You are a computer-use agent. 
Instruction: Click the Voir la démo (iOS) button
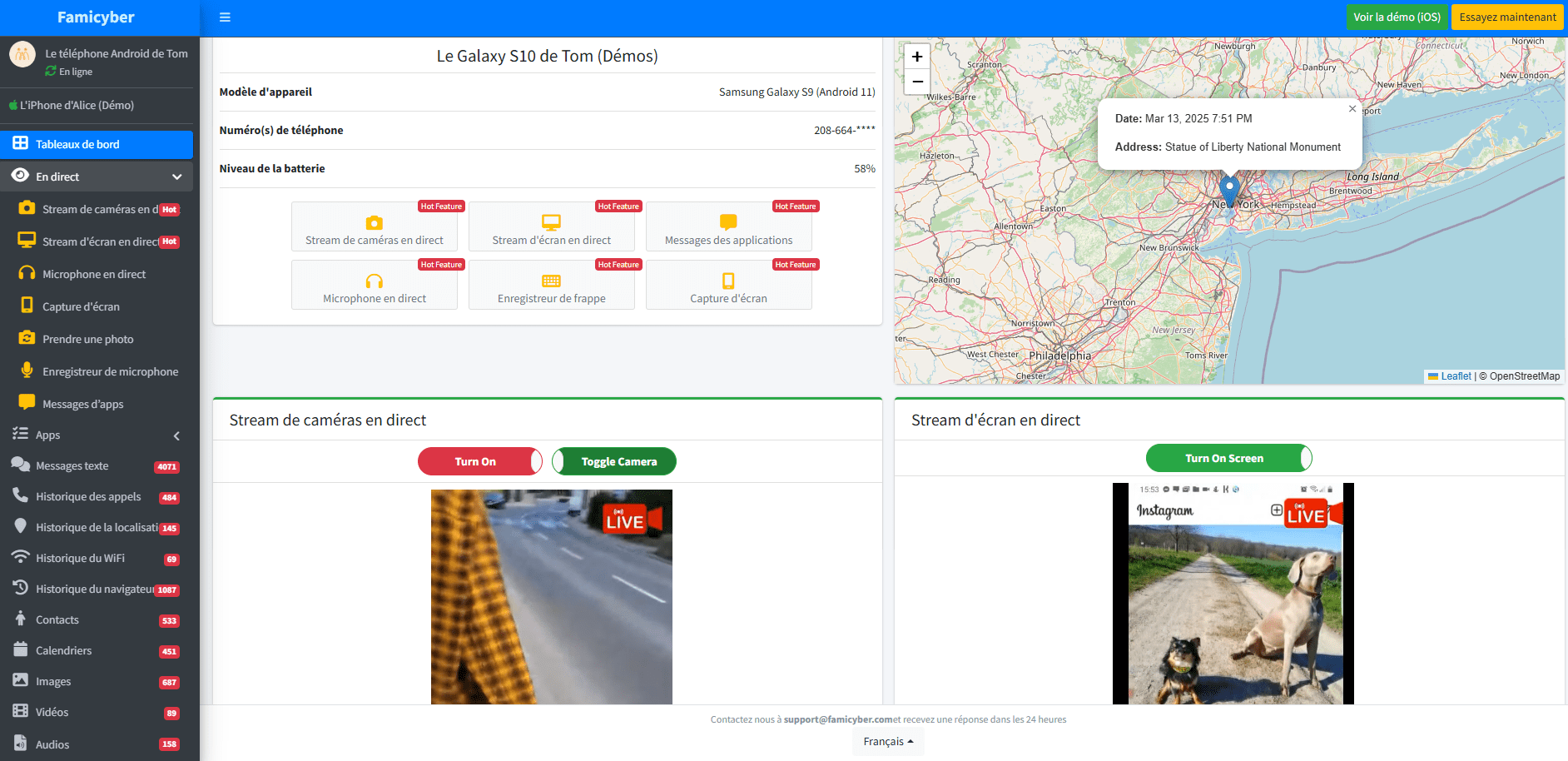1397,17
